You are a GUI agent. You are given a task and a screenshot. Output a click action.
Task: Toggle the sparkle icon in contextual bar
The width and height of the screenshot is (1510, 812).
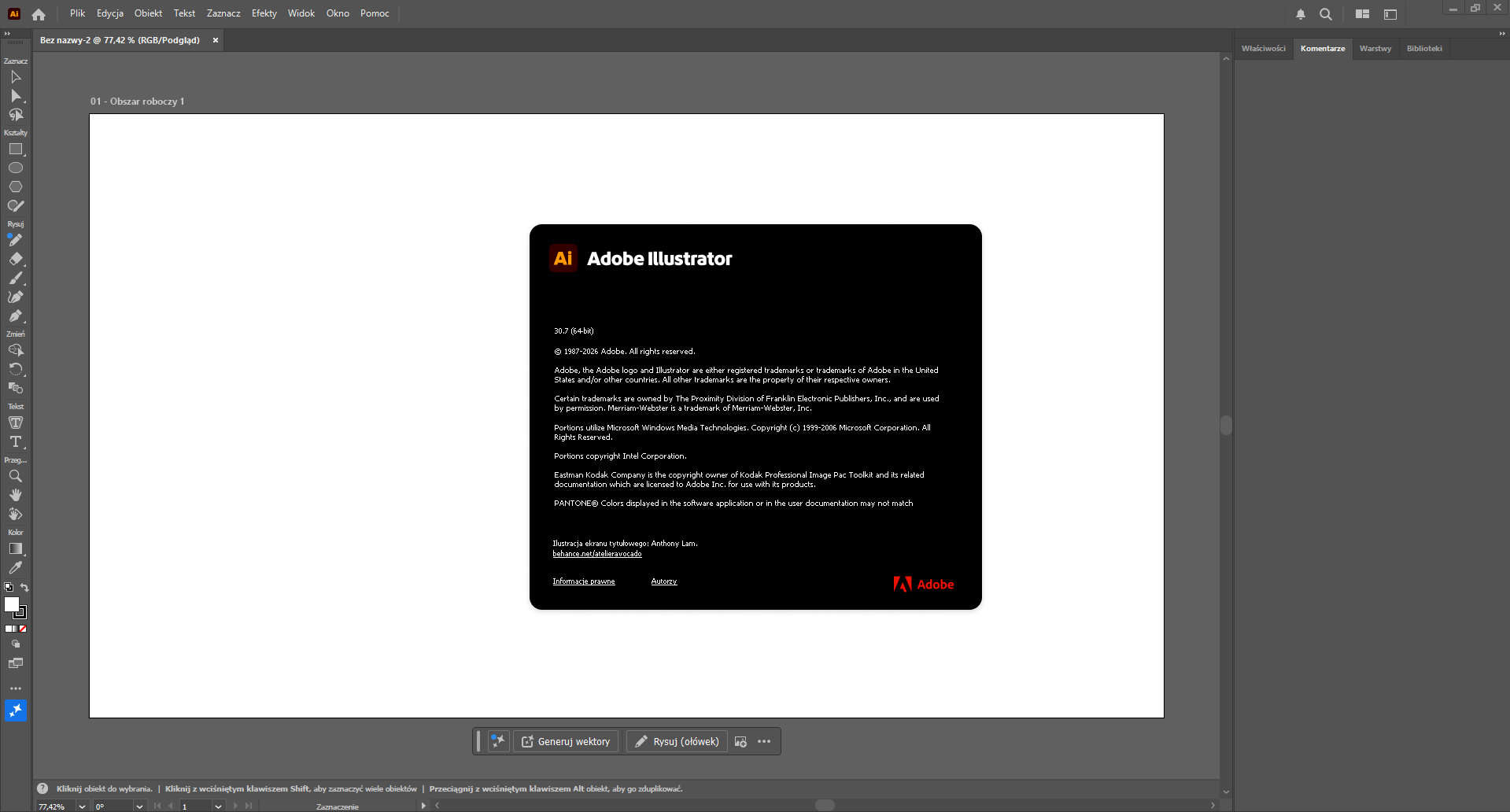click(498, 741)
